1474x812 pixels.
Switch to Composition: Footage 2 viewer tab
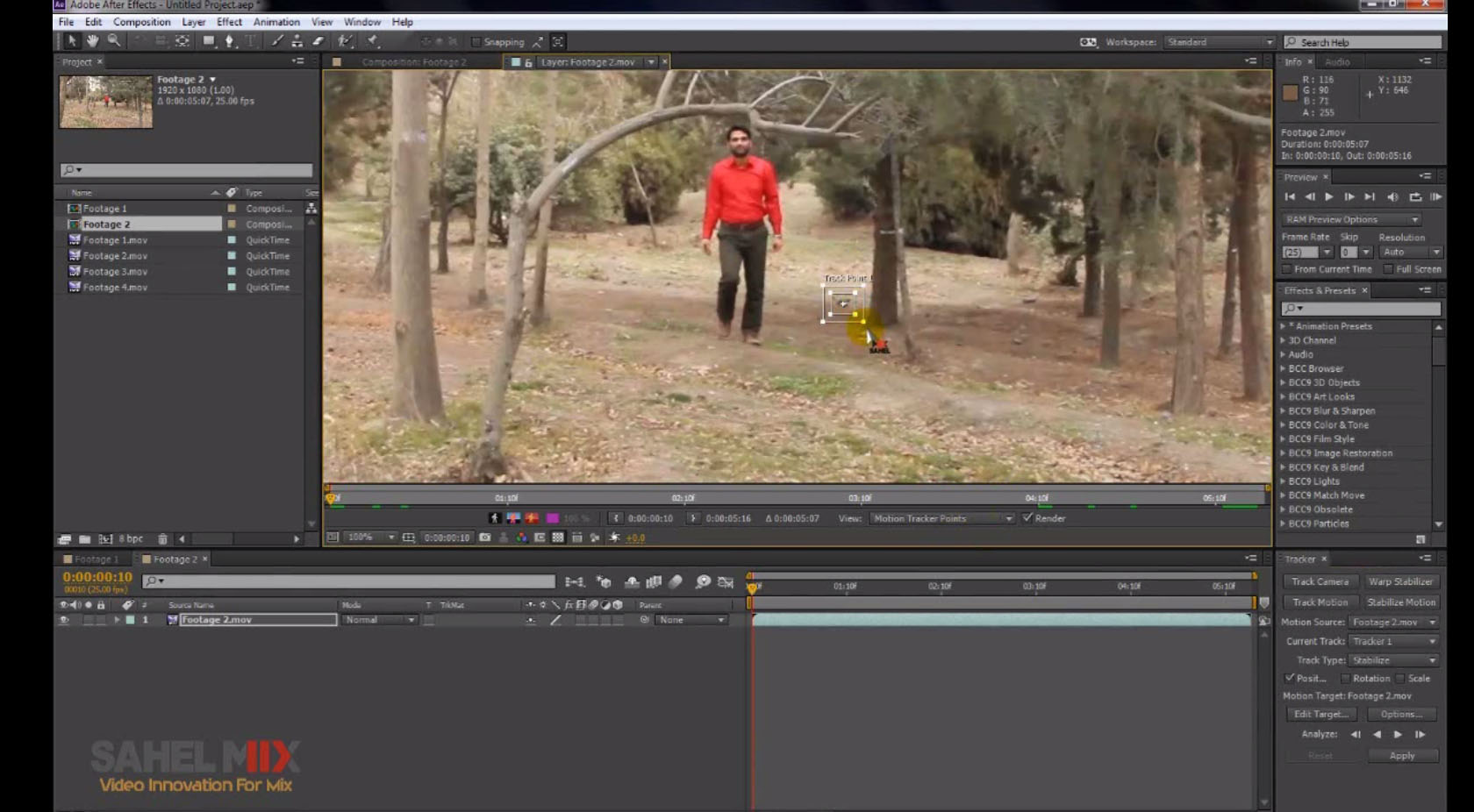[x=413, y=62]
